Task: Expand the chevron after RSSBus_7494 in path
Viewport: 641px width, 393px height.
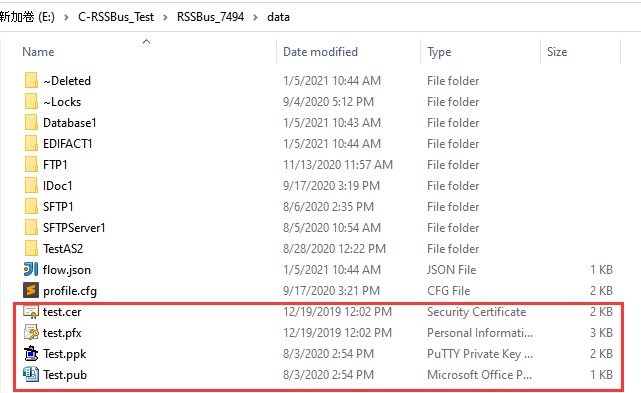Action: click(256, 17)
